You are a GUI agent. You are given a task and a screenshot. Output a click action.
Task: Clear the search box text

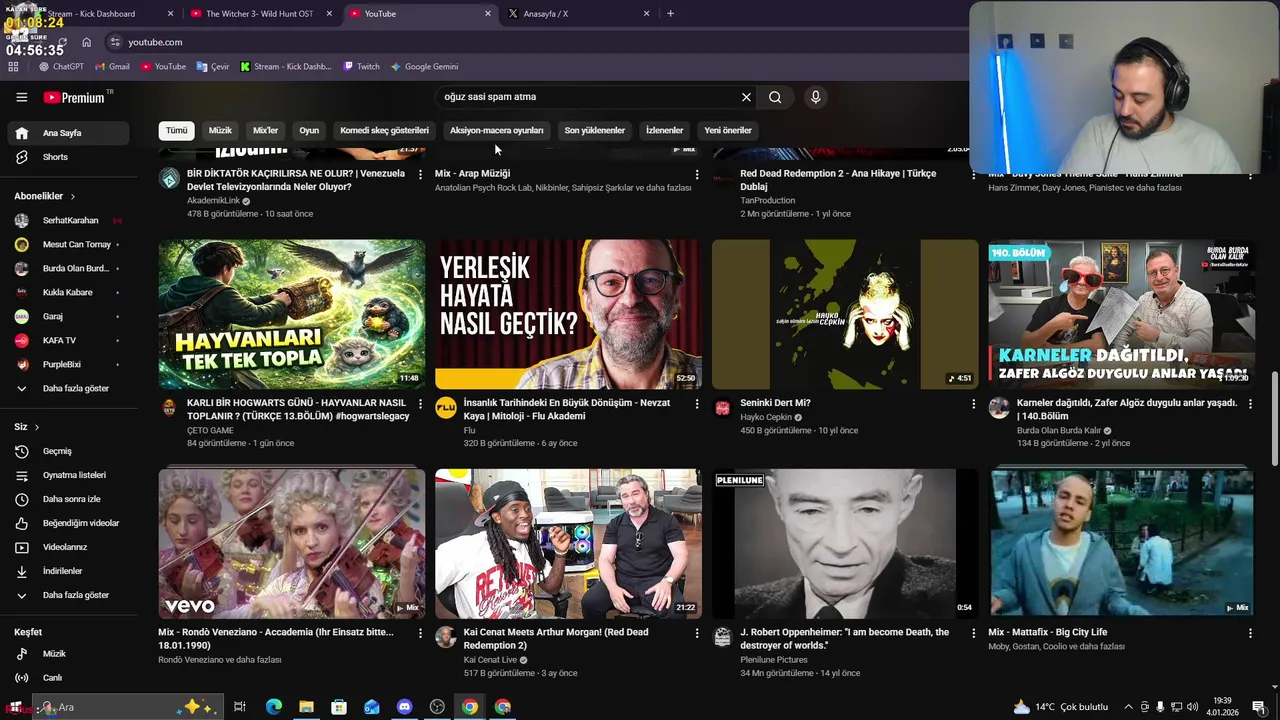pos(746,97)
